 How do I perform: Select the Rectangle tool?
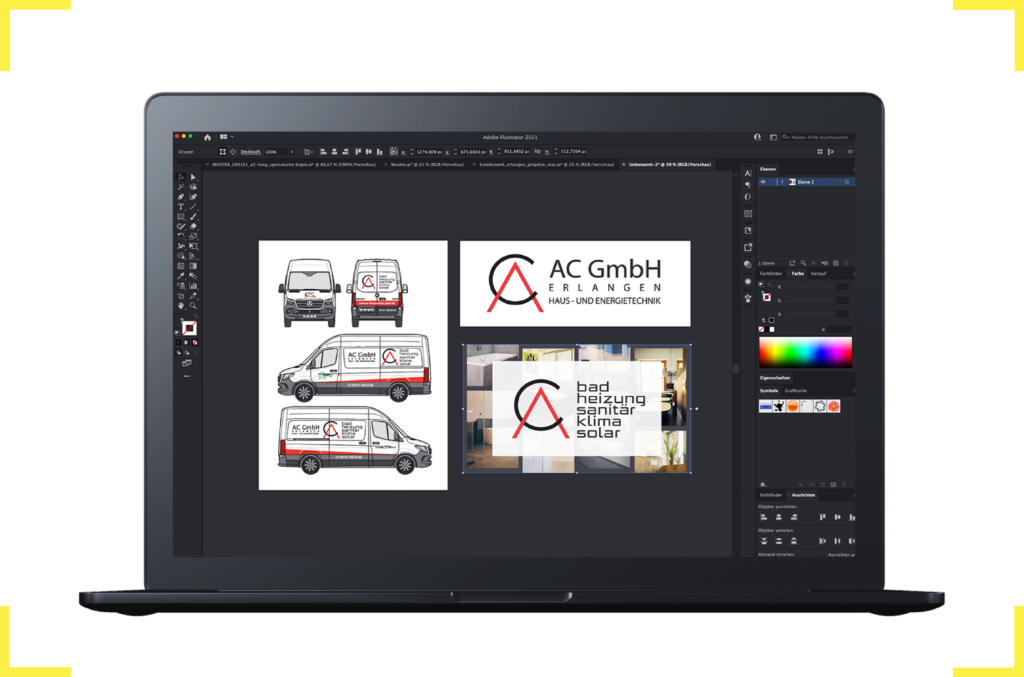181,216
